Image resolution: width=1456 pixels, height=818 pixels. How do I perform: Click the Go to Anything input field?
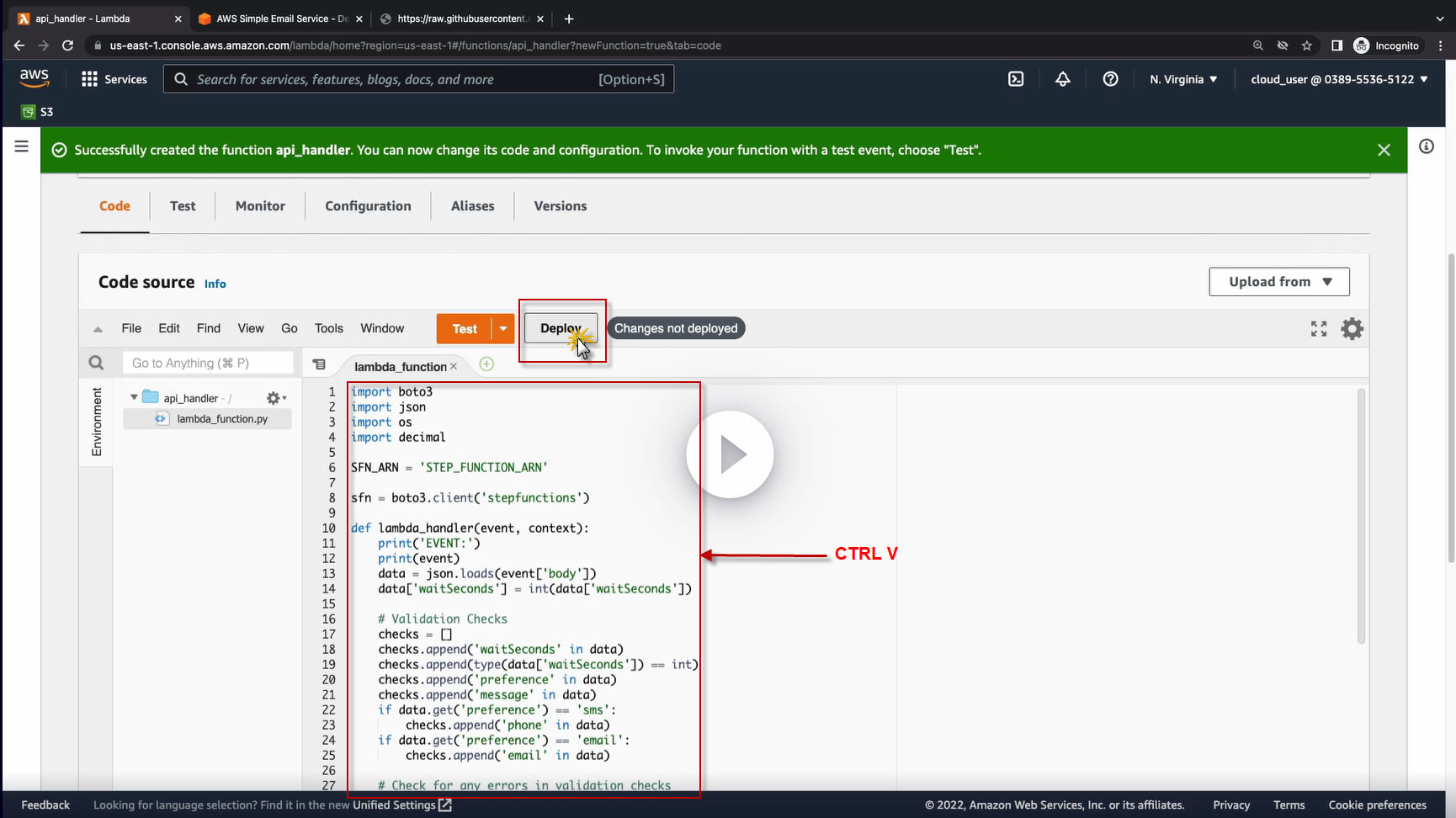[209, 363]
